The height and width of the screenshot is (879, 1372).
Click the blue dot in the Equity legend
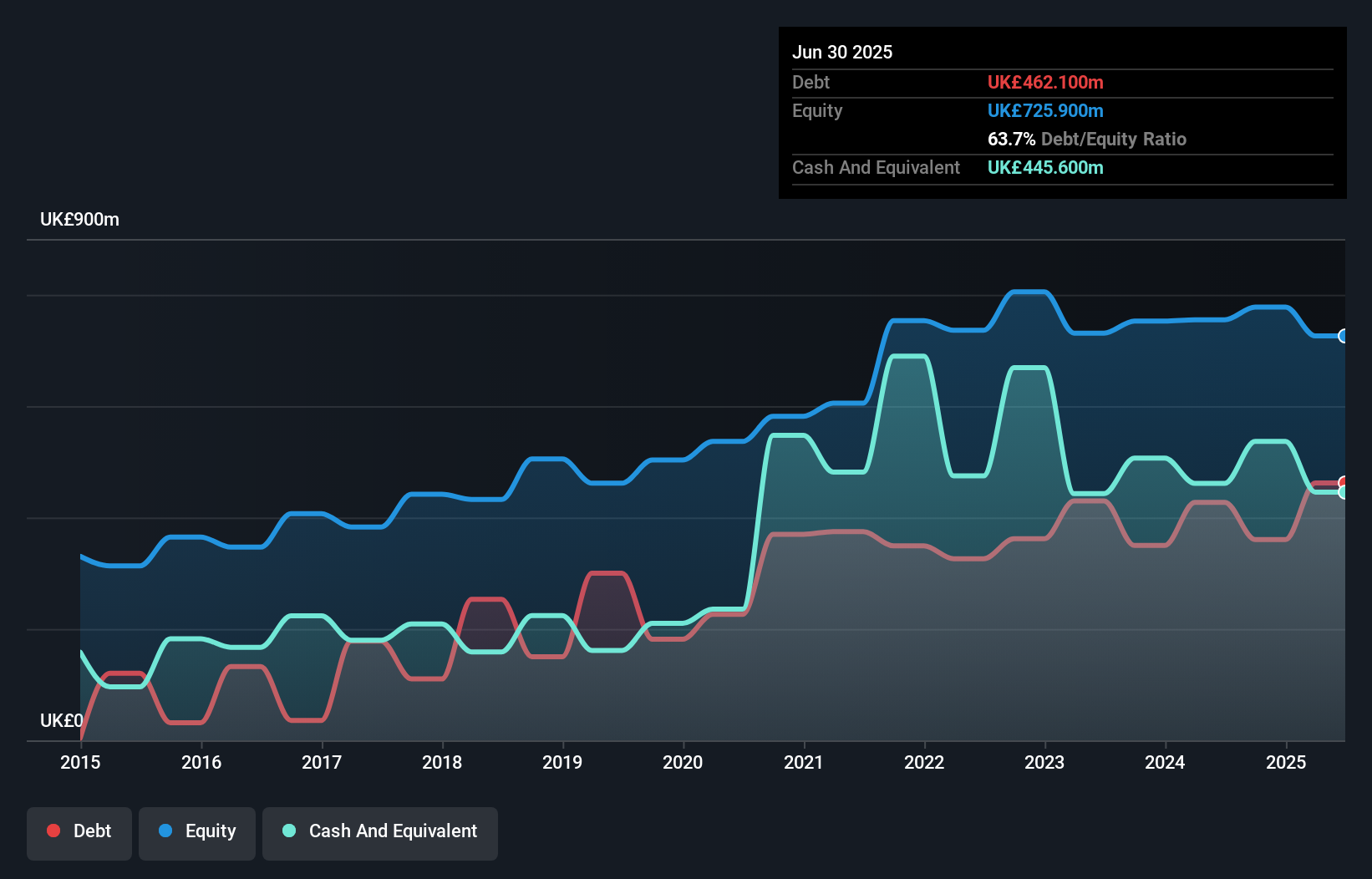pos(165,831)
